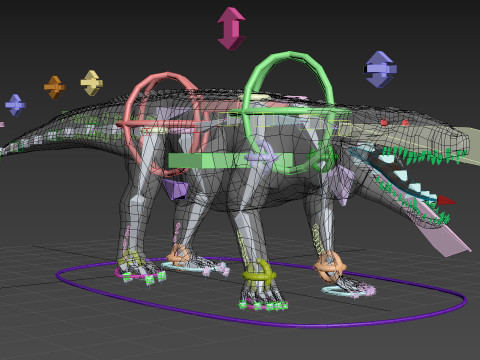480x360 pixels.
Task: Select the purple pyramid controller below the hips
Action: 175,189
